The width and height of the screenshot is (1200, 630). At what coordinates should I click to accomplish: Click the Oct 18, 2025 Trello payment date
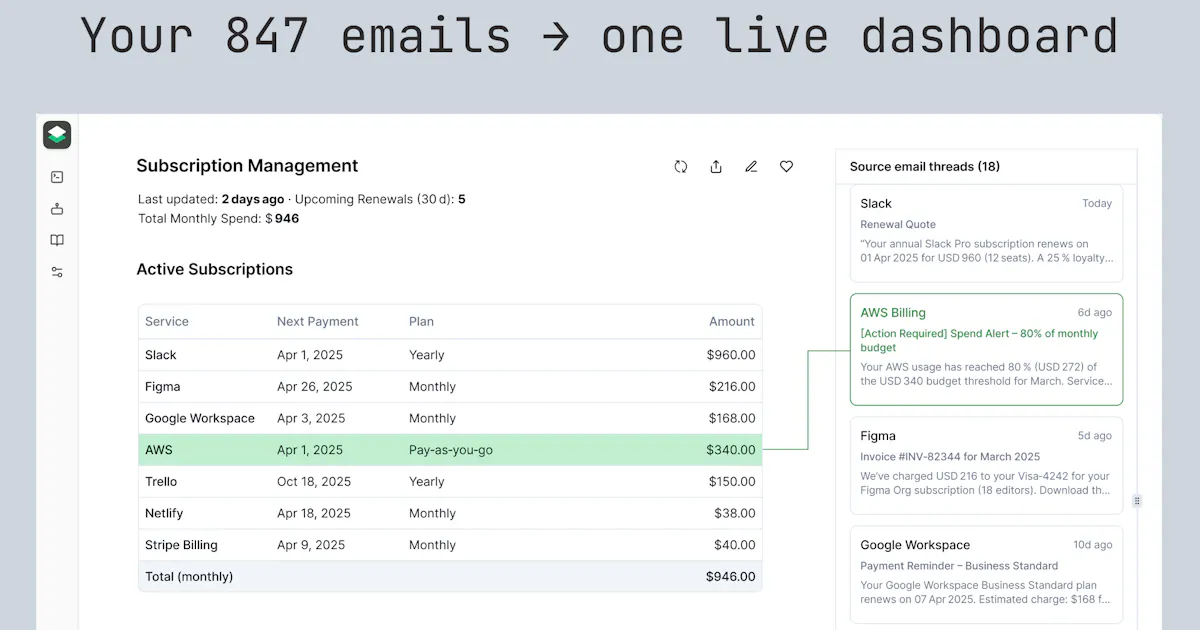pyautogui.click(x=314, y=482)
